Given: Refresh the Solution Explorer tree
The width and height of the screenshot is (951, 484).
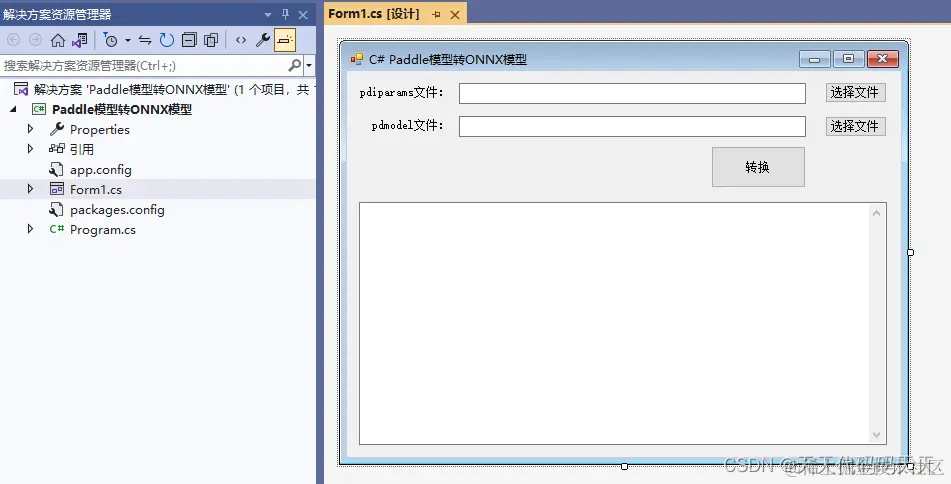Looking at the screenshot, I should 167,40.
